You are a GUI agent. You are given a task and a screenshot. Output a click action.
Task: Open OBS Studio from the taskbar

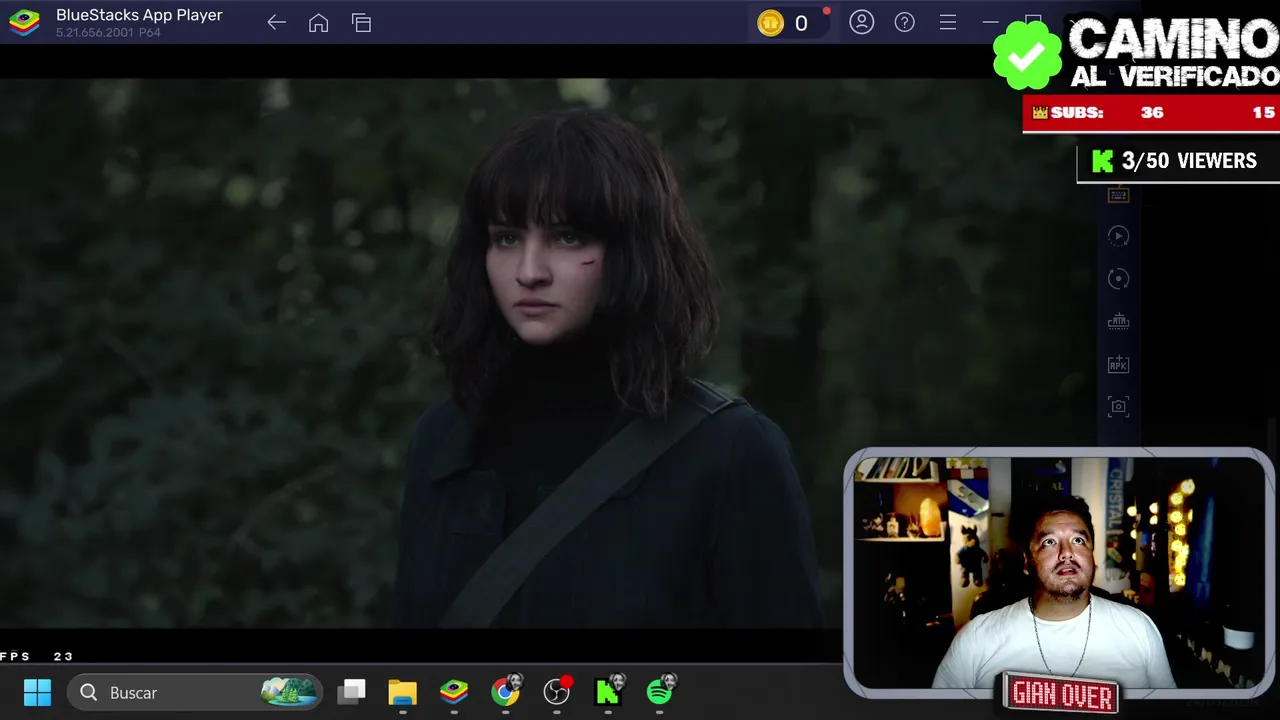point(557,691)
